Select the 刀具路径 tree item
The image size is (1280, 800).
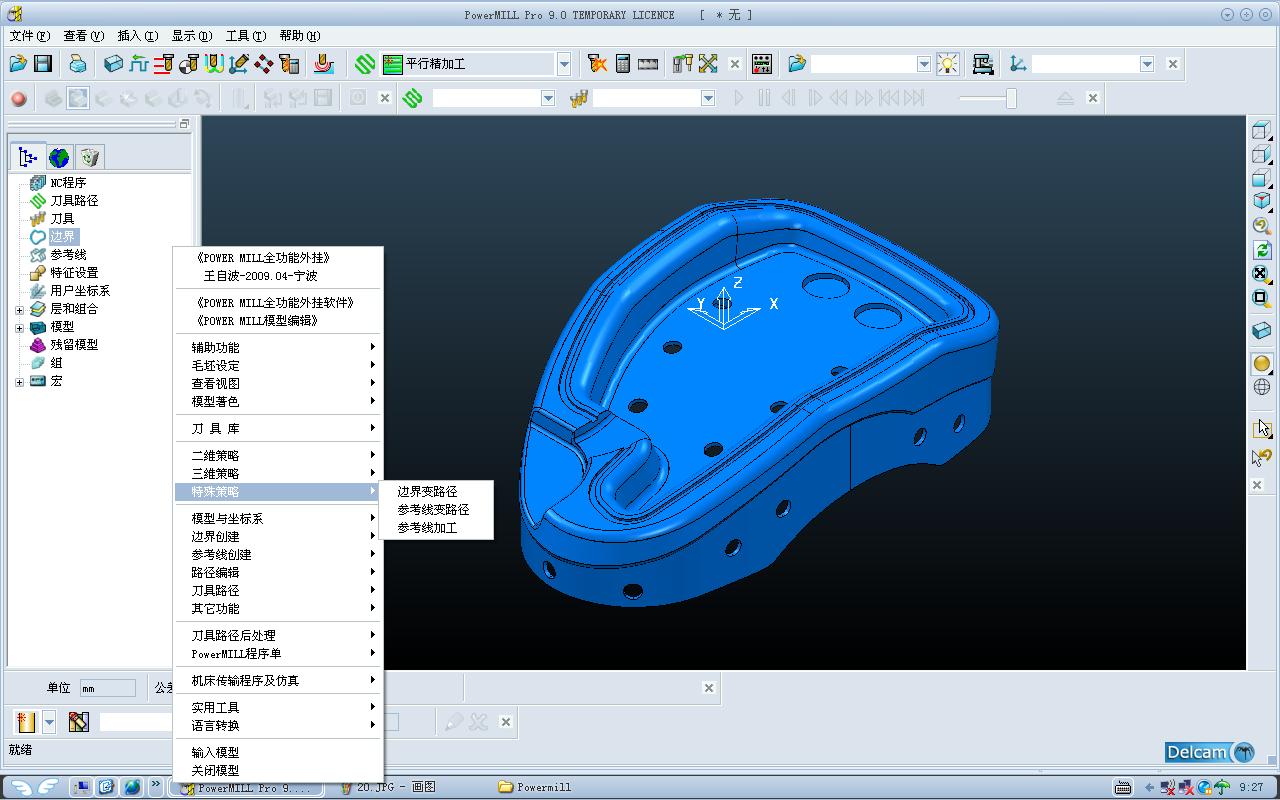(74, 200)
